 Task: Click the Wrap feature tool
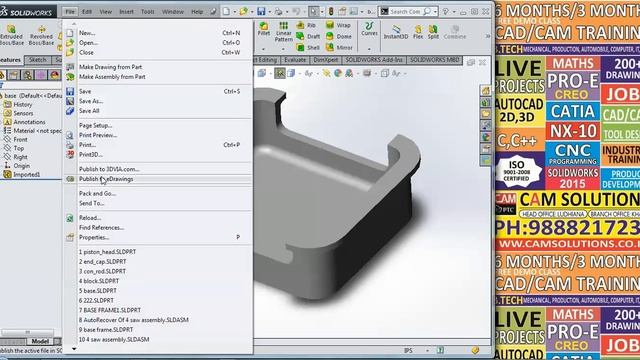339,25
